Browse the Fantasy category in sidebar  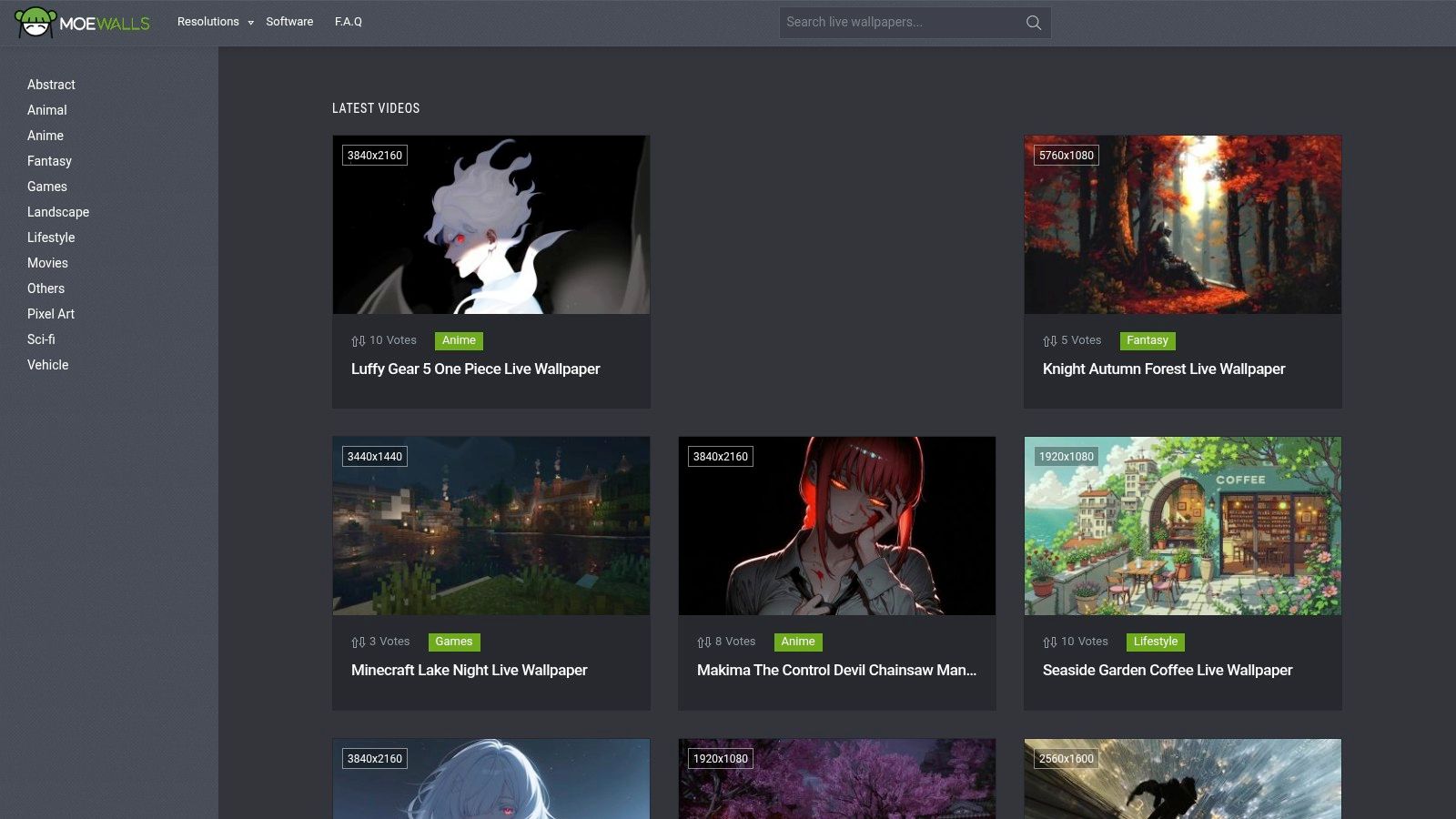tap(49, 161)
